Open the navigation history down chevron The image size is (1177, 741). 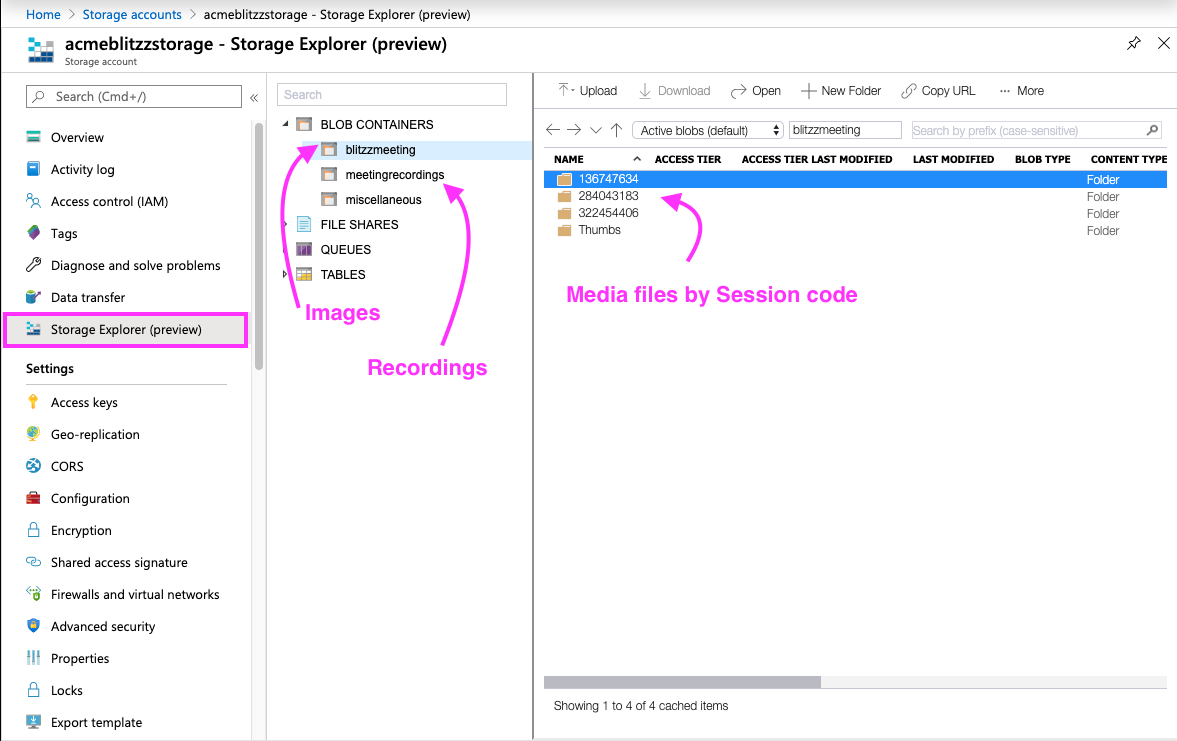click(596, 130)
